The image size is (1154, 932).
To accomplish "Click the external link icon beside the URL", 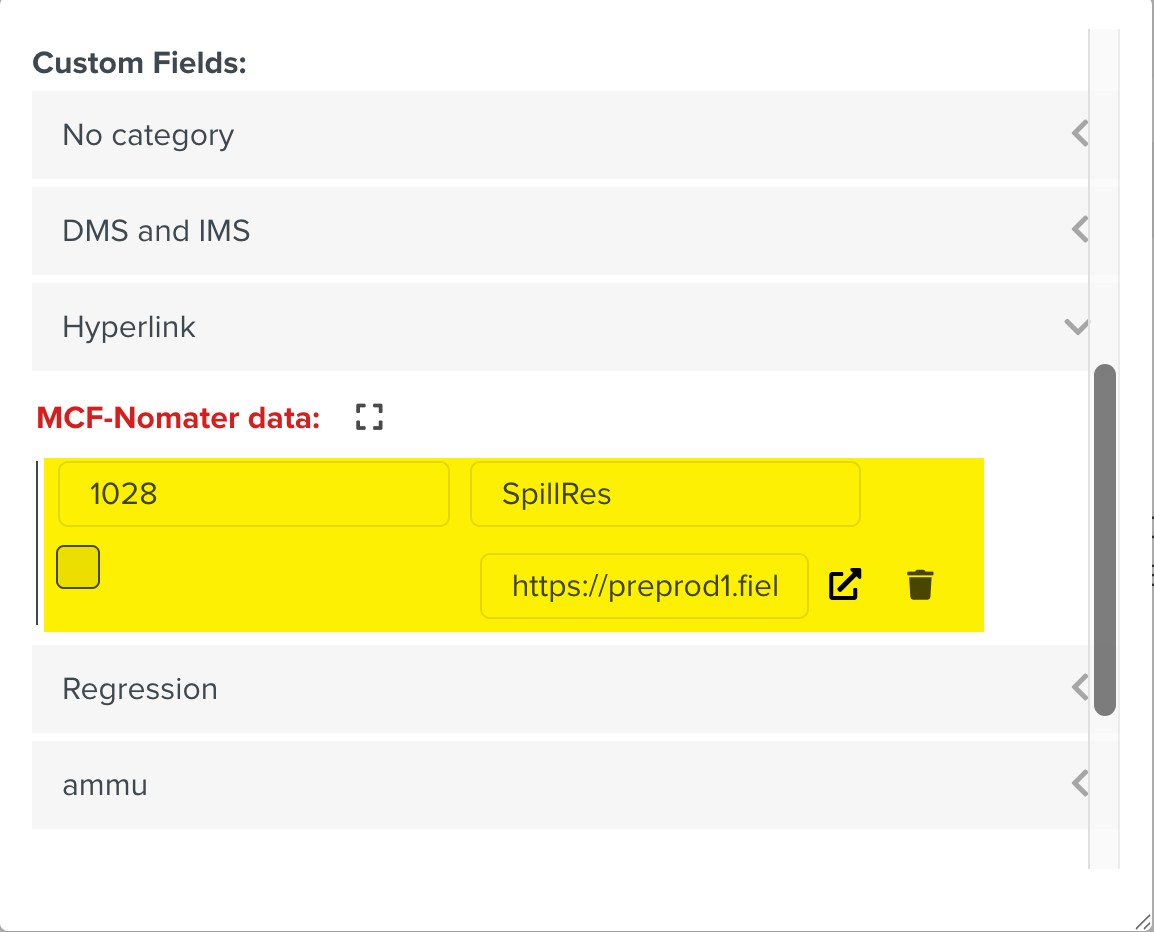I will click(x=844, y=585).
